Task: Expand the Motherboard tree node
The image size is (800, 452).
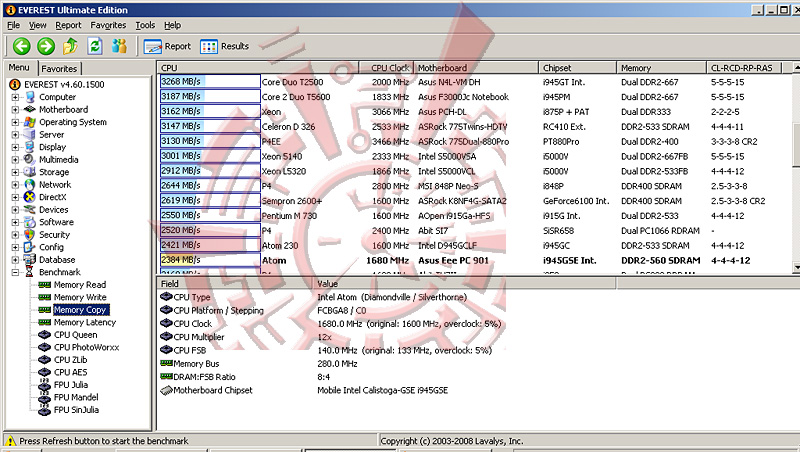Action: coord(15,110)
